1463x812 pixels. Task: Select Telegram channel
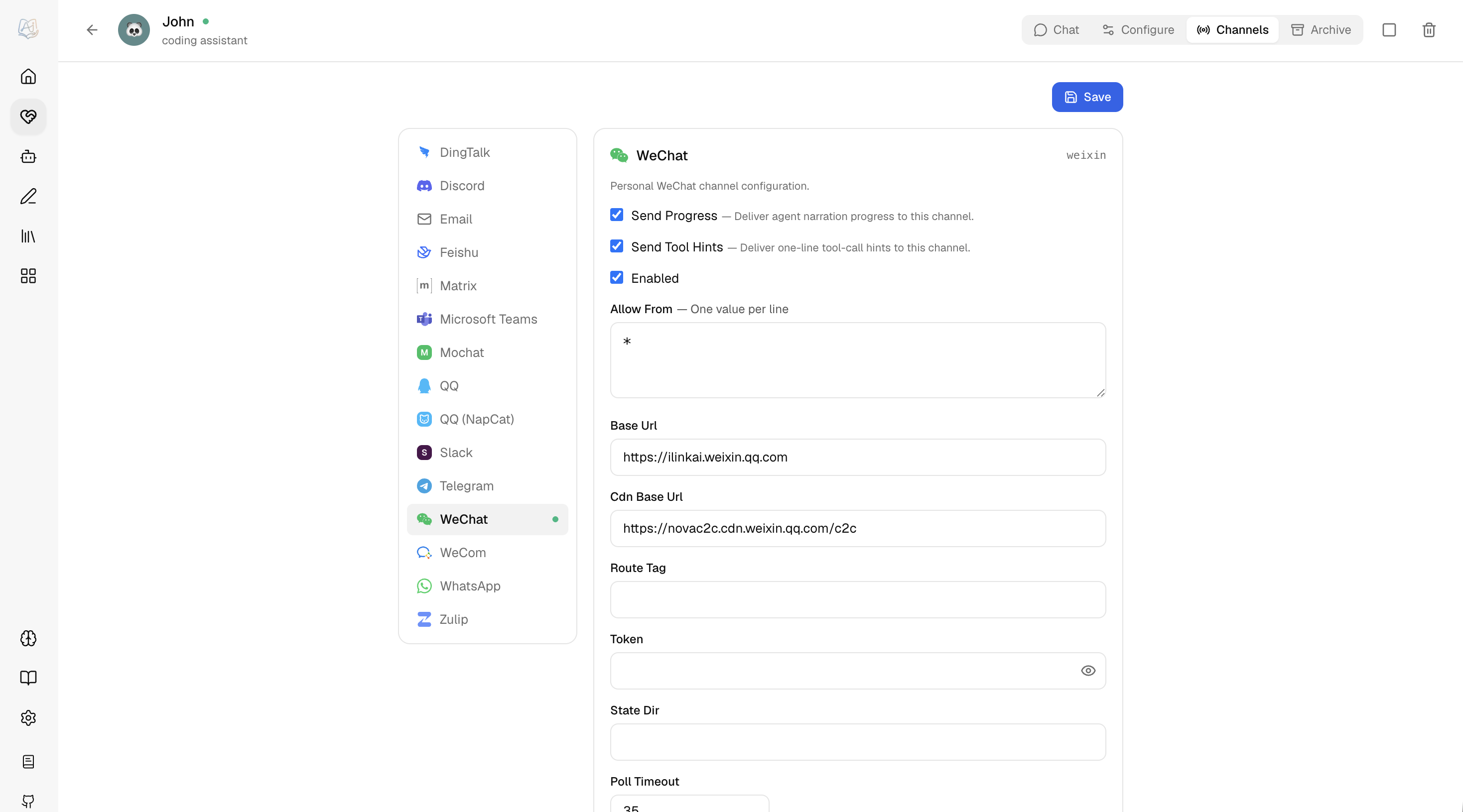(x=487, y=486)
